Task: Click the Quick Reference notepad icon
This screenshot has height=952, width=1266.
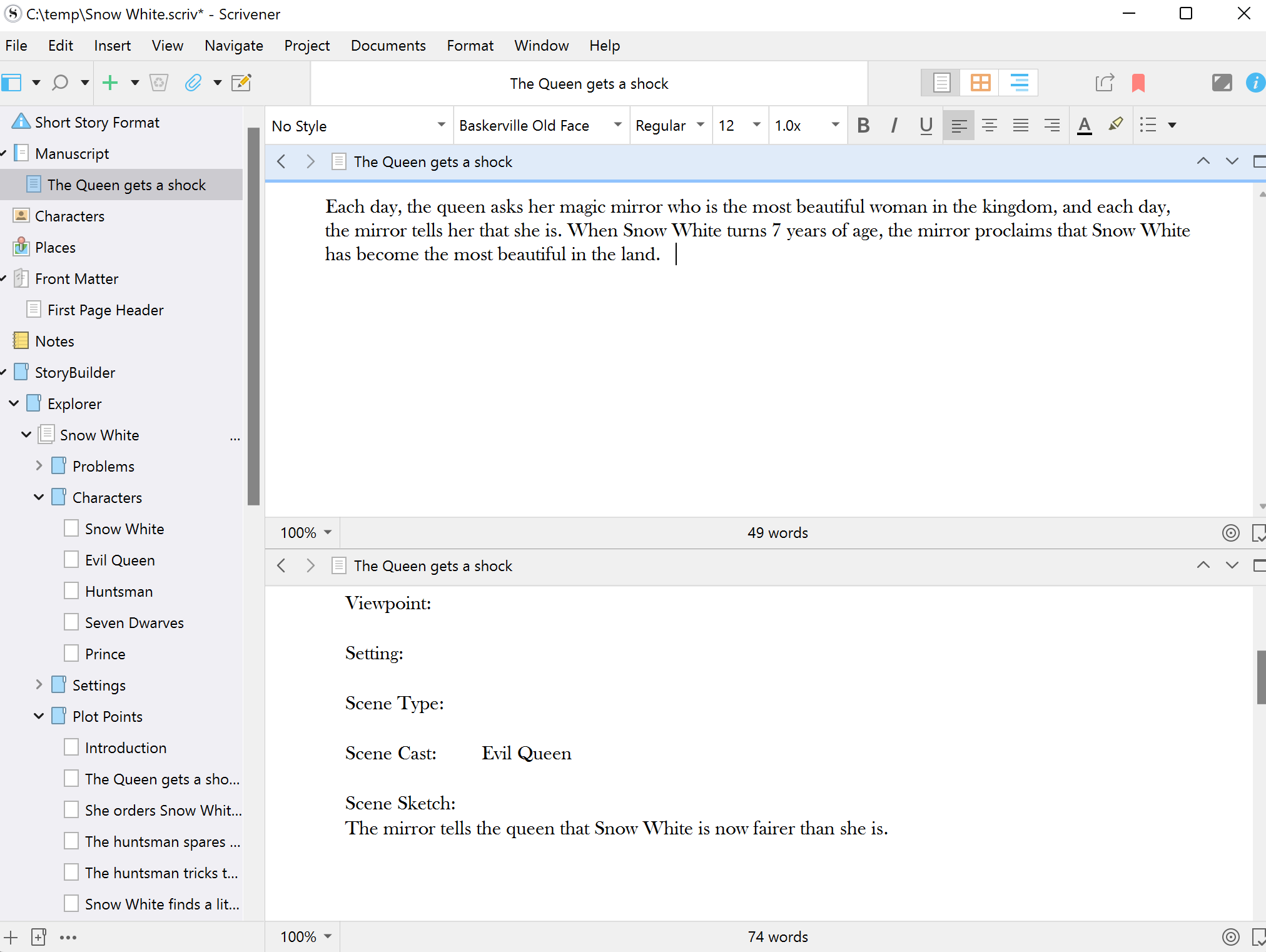Action: click(x=241, y=83)
